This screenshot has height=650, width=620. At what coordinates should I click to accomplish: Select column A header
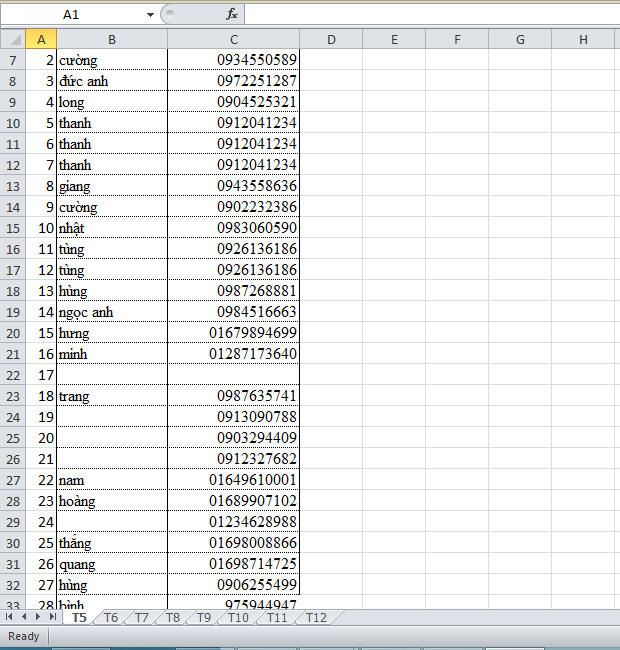coord(41,39)
